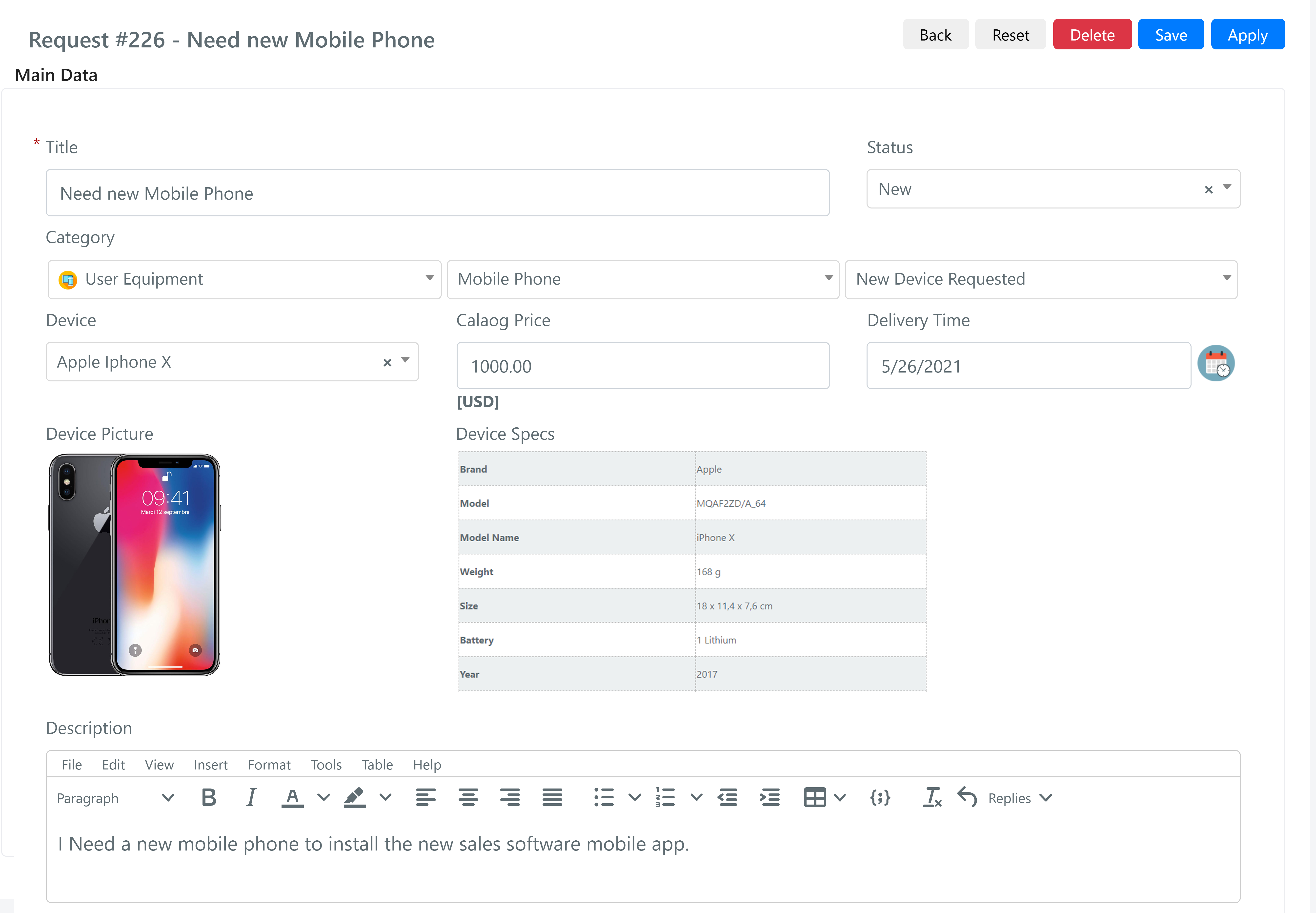Open the text color picker arrow
This screenshot has width=1316, height=913.
click(x=324, y=797)
